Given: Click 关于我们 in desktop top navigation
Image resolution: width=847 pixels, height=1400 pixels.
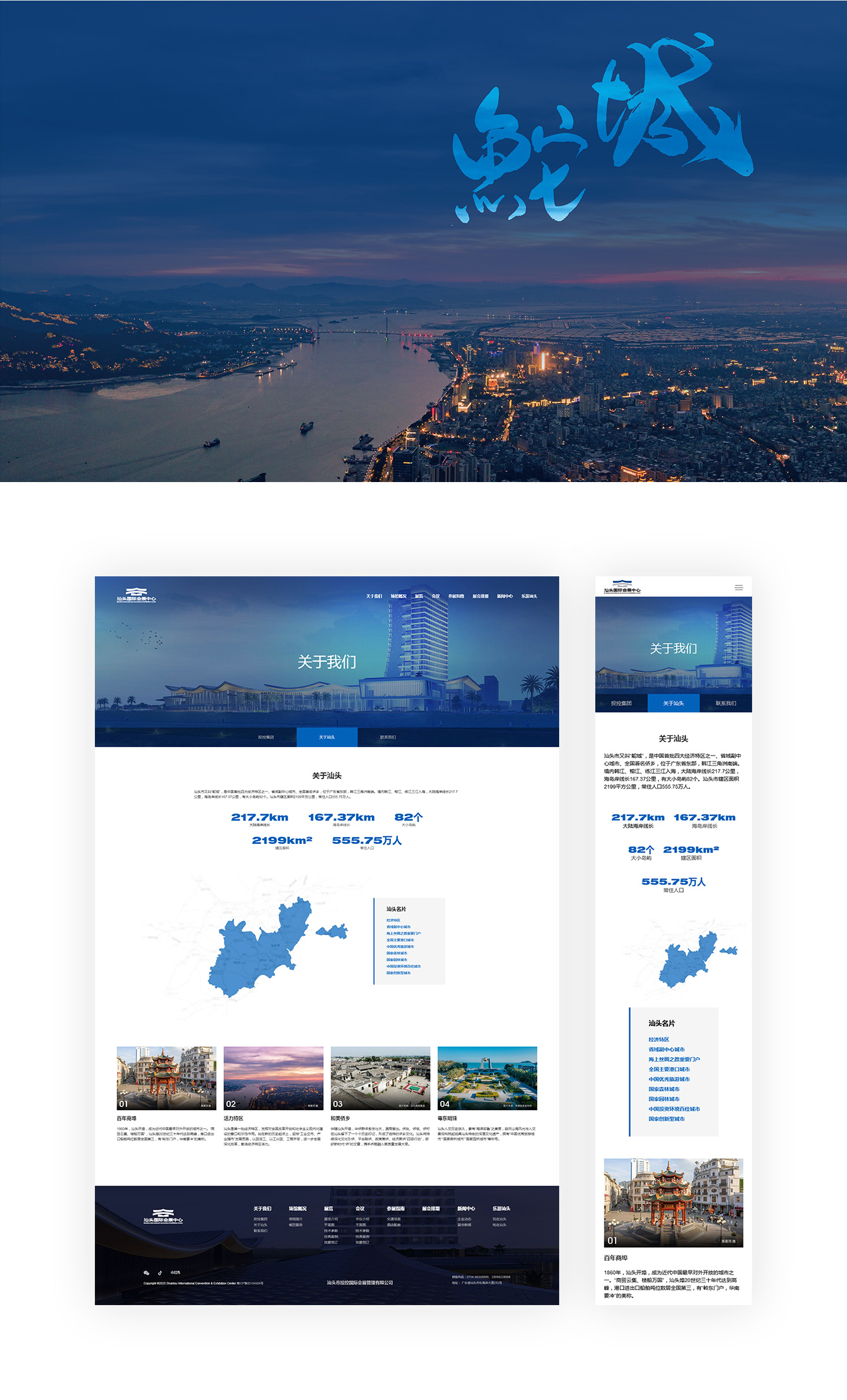Looking at the screenshot, I should click(x=374, y=596).
